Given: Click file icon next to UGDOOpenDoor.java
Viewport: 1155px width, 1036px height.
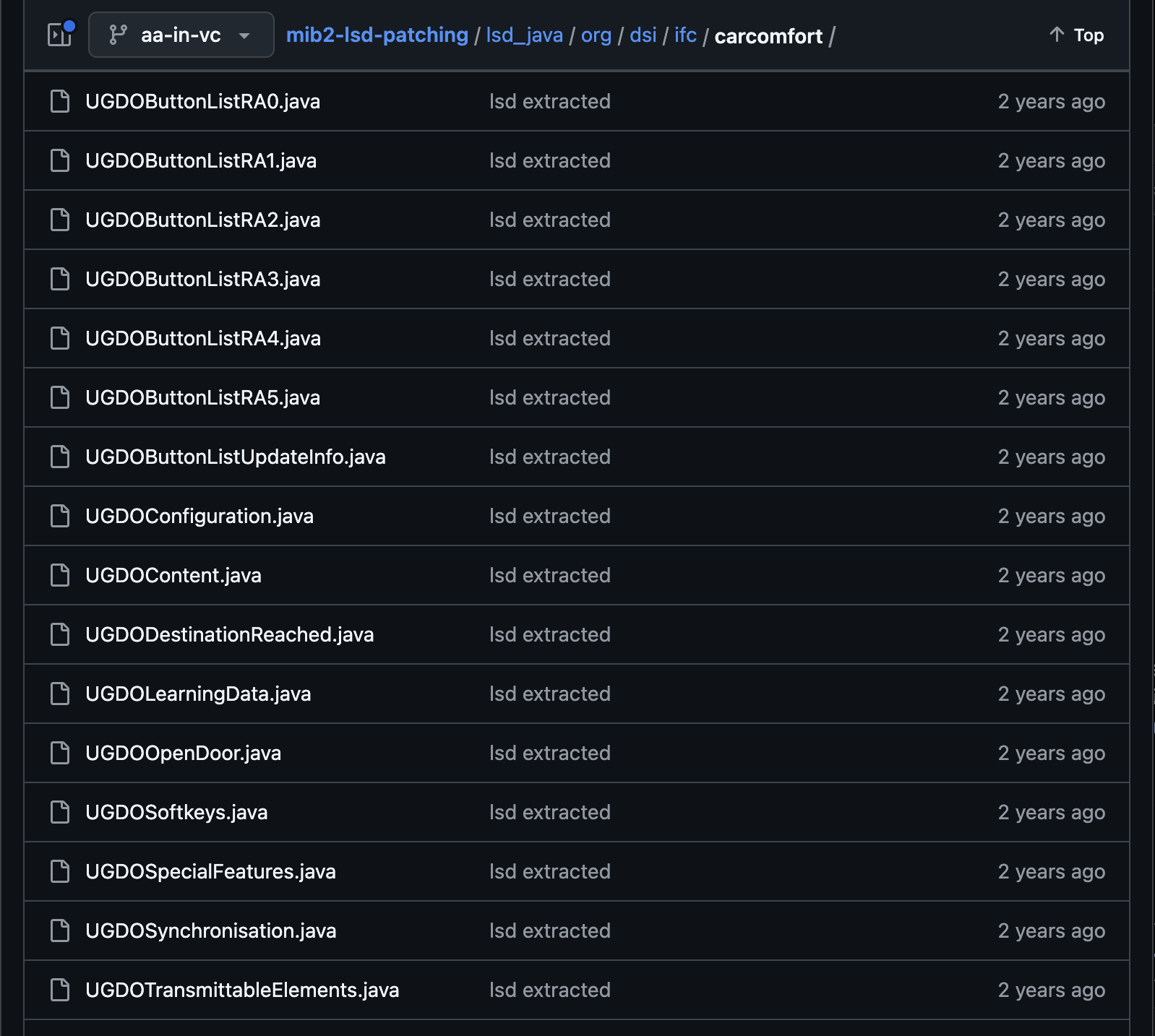Looking at the screenshot, I should 60,753.
